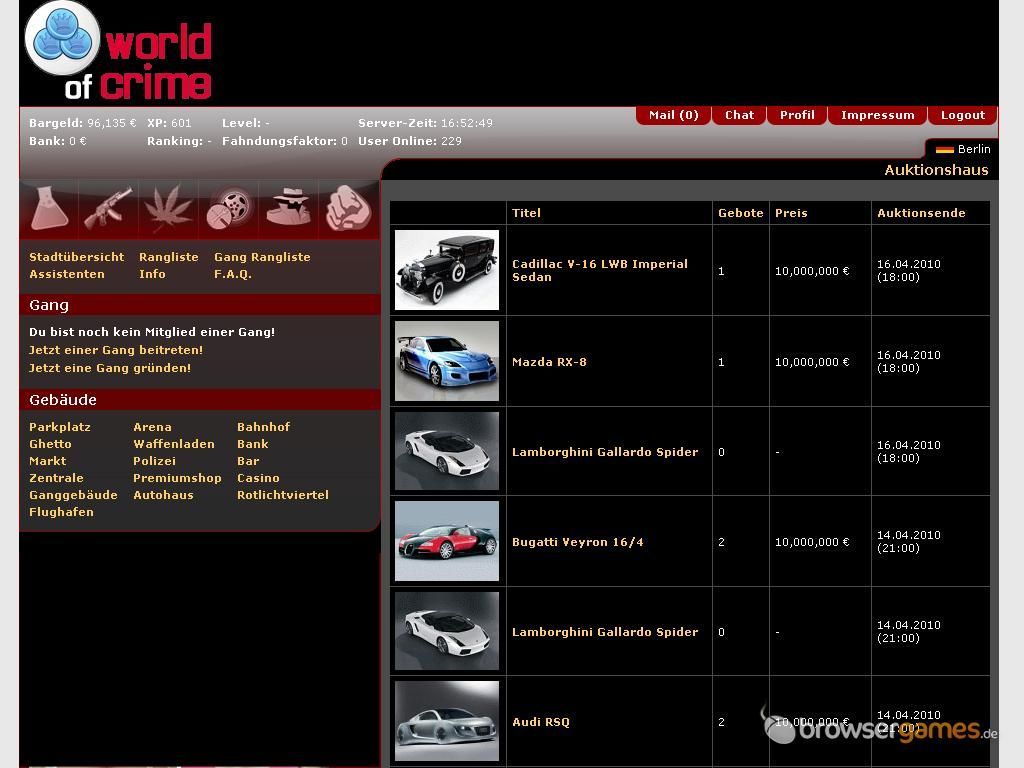Screen dimensions: 1024x768
Task: Open the Bugatti Veyron 16/4 auction
Action: click(577, 542)
